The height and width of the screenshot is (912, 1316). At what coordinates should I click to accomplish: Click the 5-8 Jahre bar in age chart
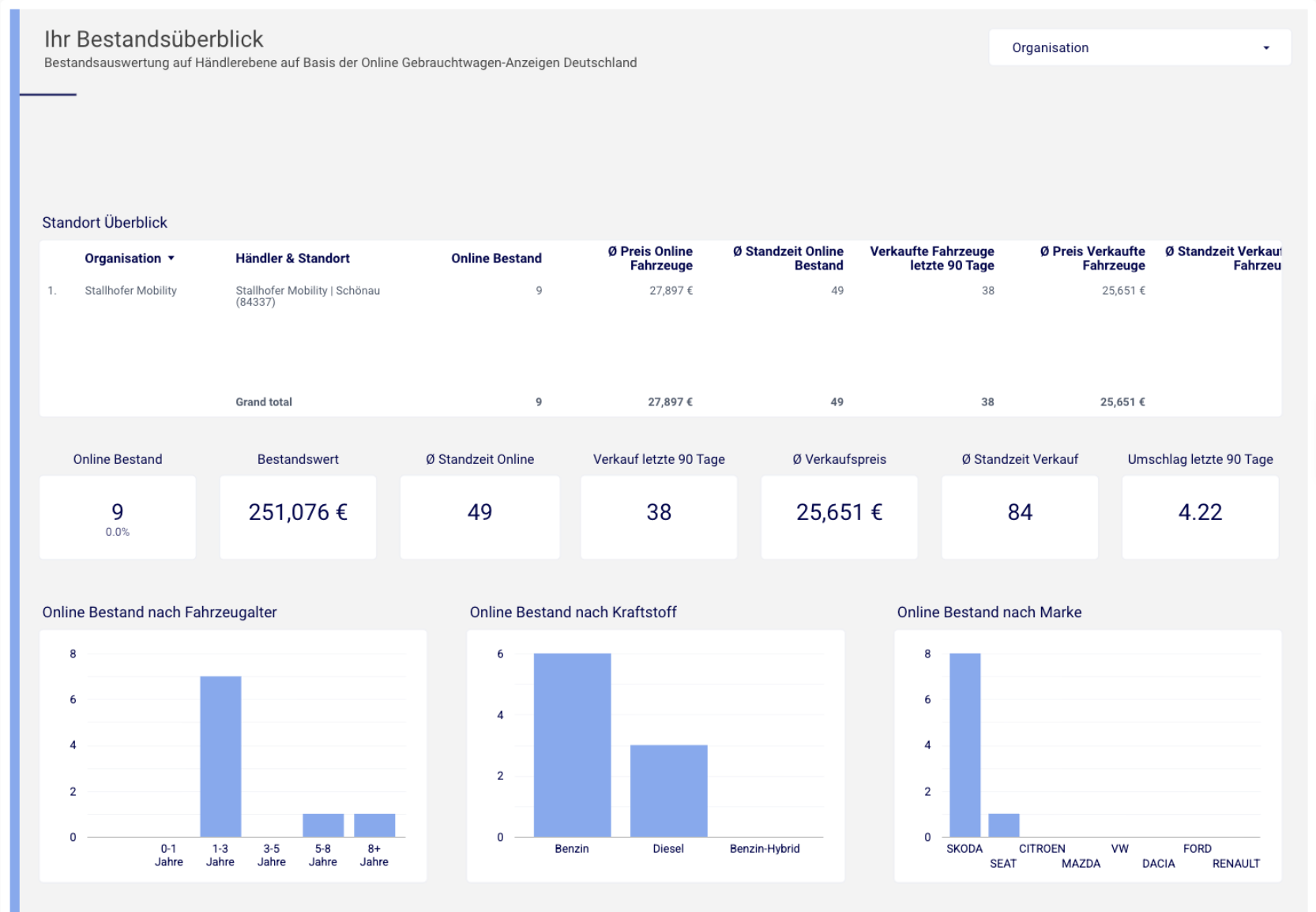323,825
